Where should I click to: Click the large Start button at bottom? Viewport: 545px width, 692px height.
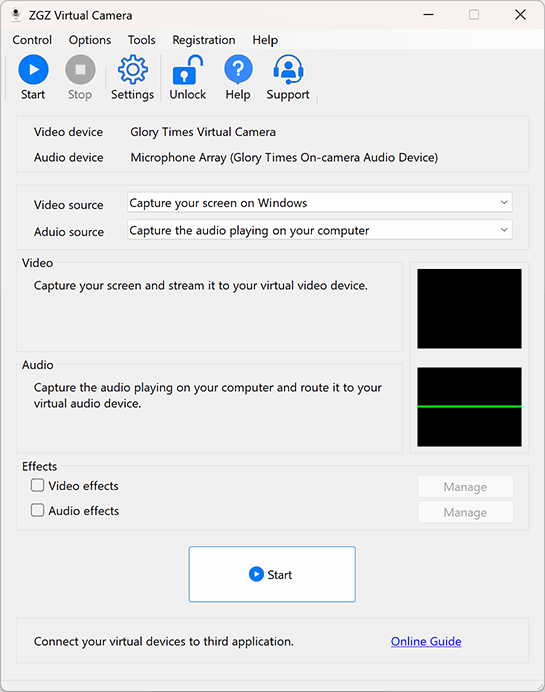coord(272,574)
